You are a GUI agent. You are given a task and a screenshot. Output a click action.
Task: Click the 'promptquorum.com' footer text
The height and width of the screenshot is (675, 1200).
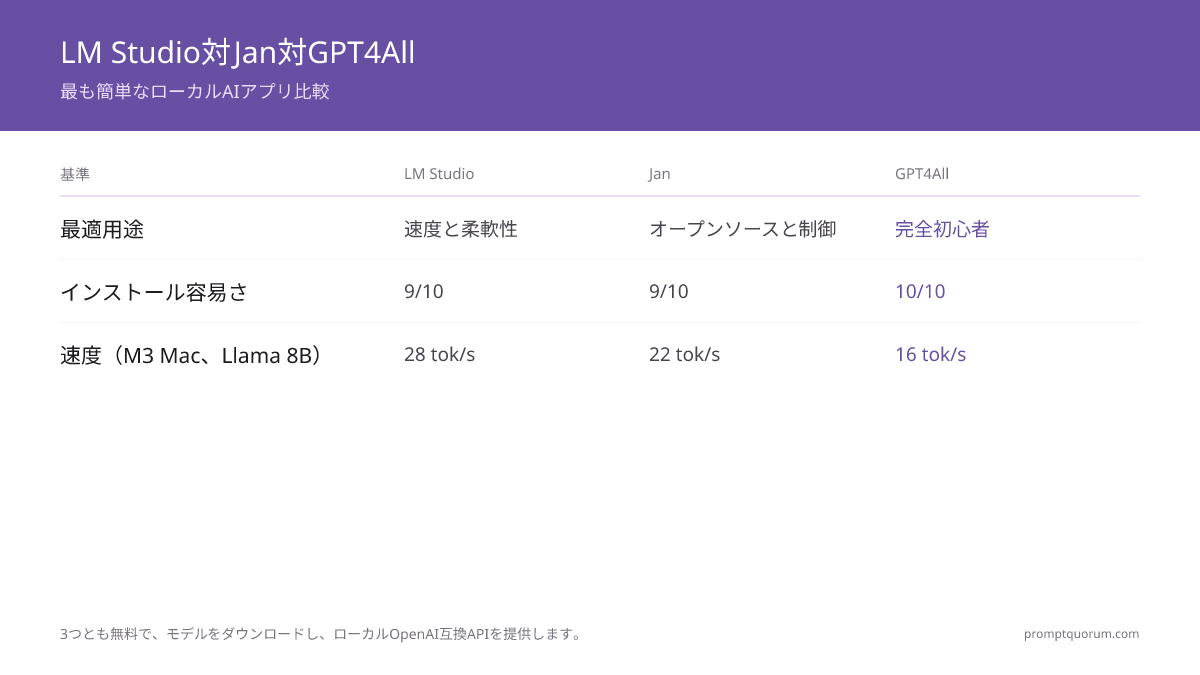(x=1082, y=634)
